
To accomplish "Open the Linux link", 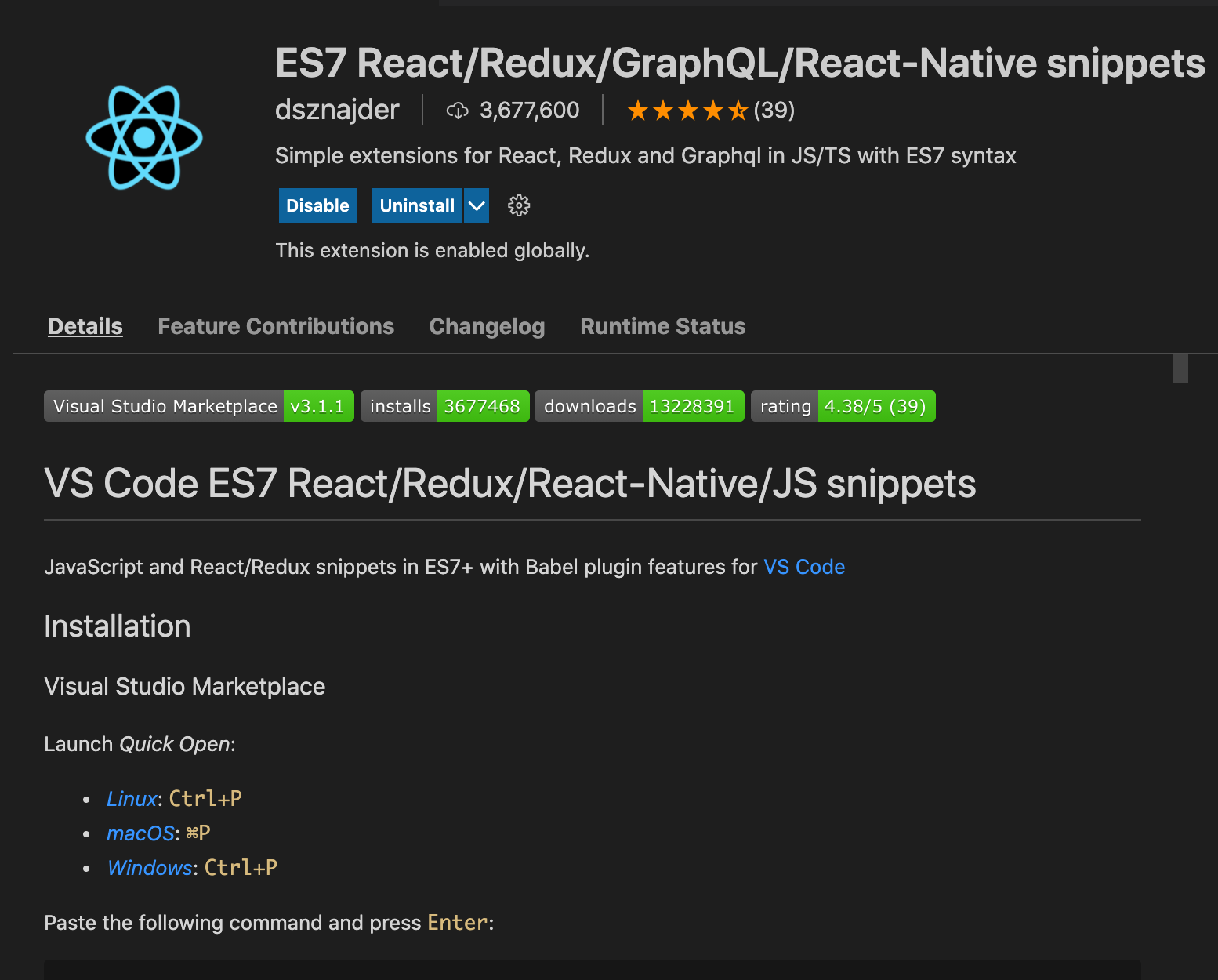I will coord(132,799).
